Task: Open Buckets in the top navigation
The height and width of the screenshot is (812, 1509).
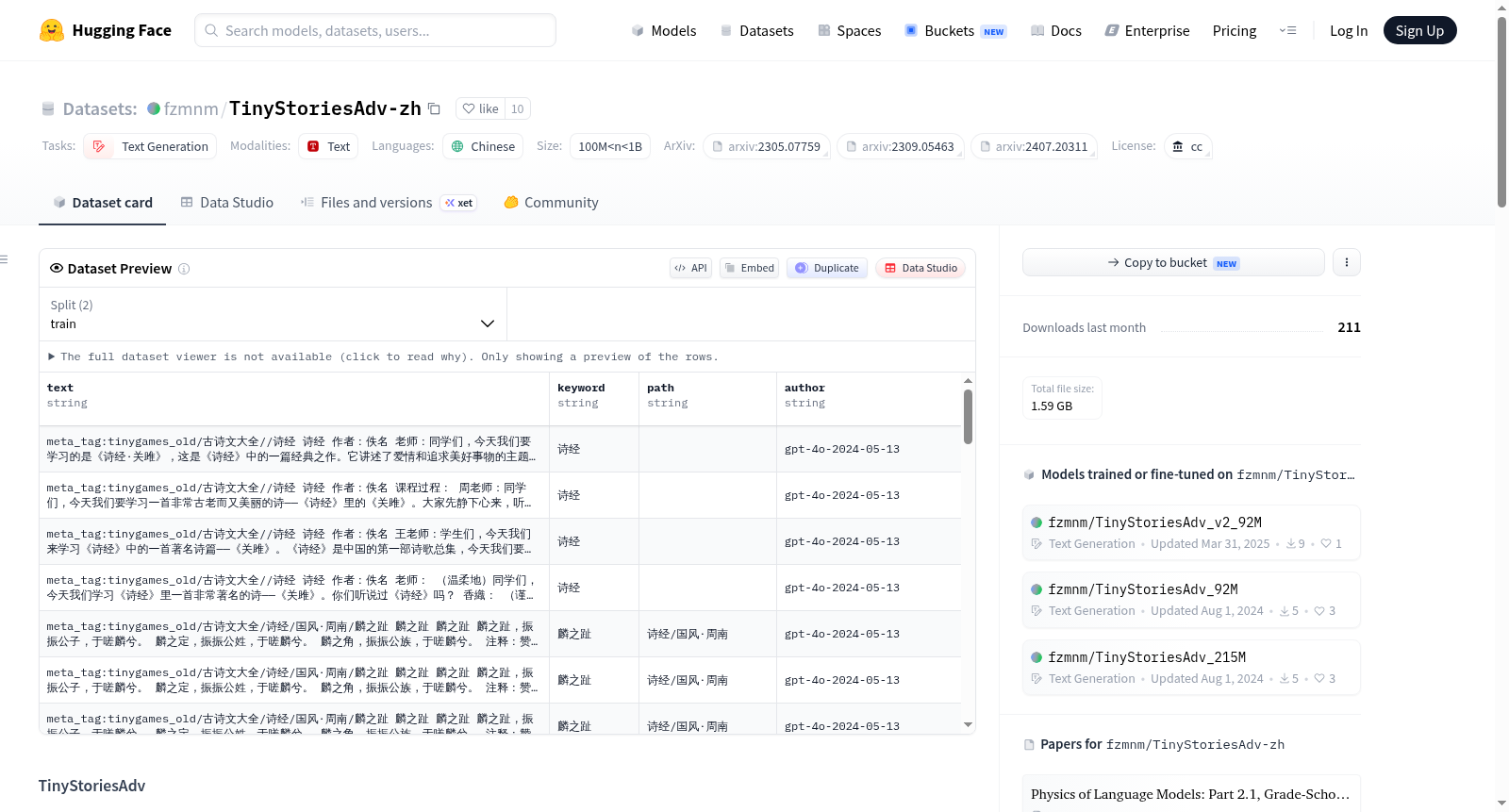Action: pos(955,31)
